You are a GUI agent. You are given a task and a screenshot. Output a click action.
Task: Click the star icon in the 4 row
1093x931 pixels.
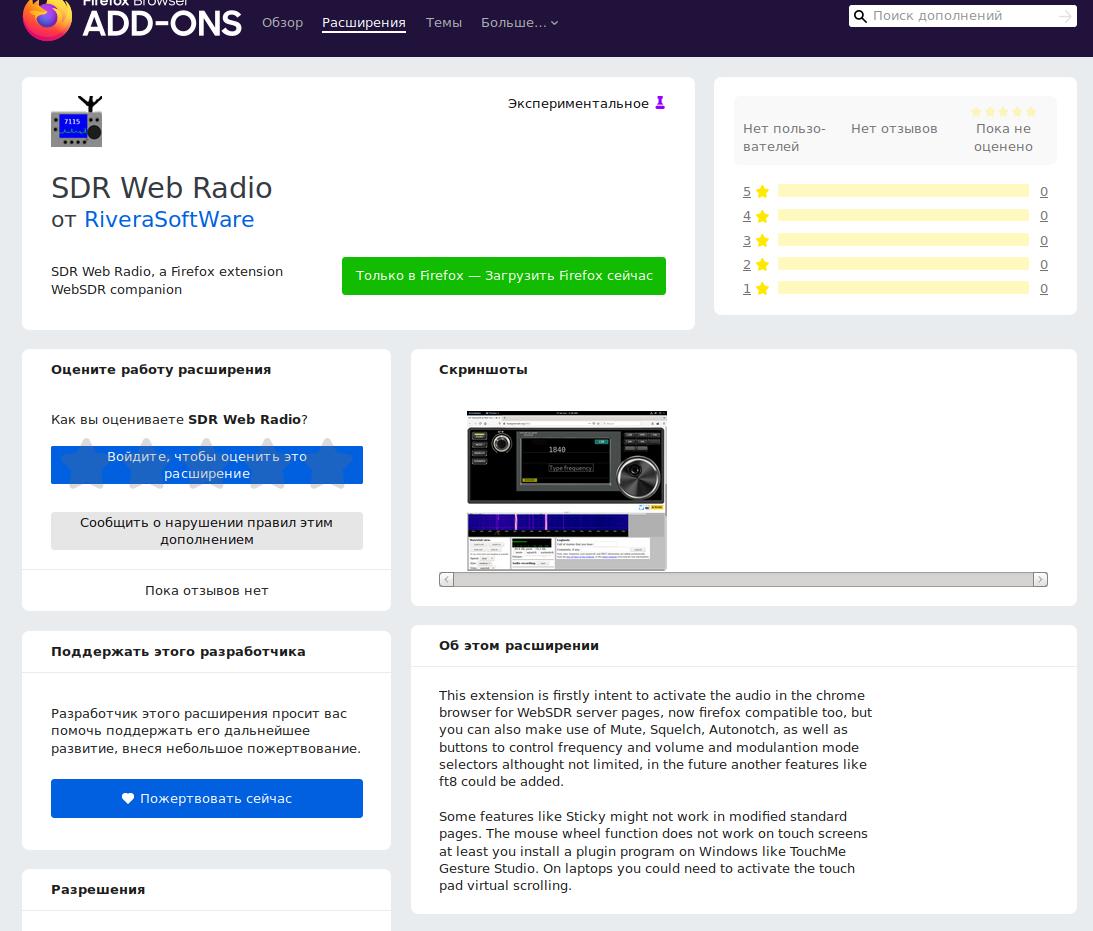(x=763, y=216)
